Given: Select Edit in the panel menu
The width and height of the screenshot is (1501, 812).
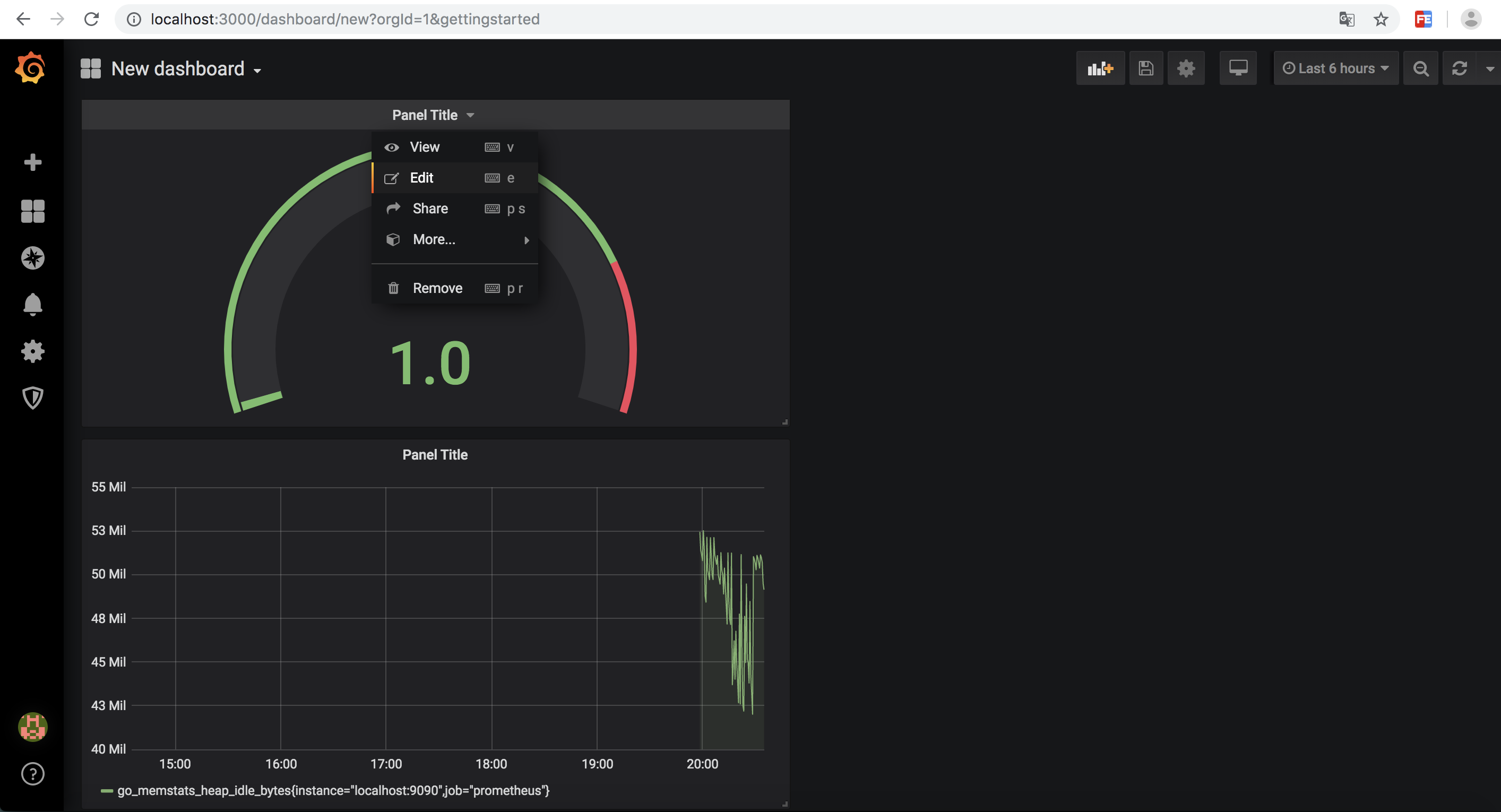Looking at the screenshot, I should [422, 178].
